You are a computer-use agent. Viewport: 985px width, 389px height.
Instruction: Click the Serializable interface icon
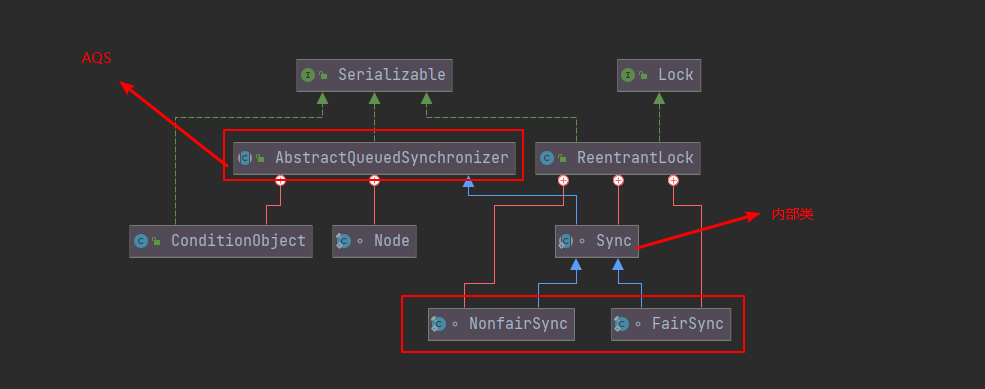click(x=308, y=75)
